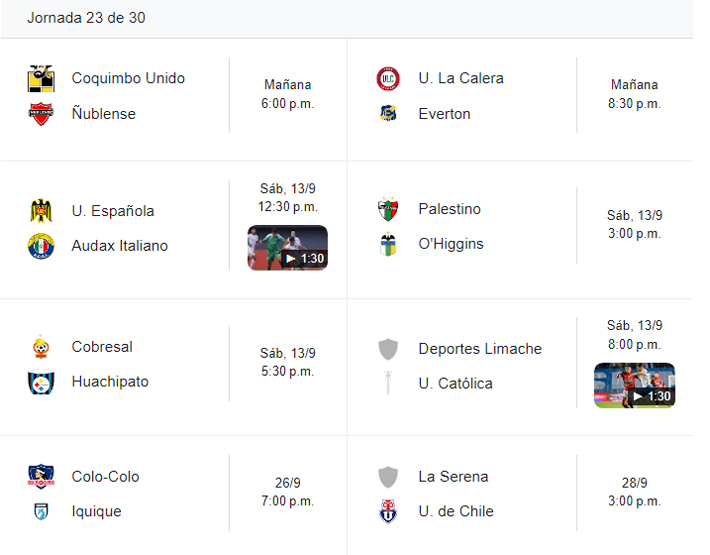The height and width of the screenshot is (555, 710).
Task: Play the U. Española vs Audax highlights video
Action: [x=288, y=248]
